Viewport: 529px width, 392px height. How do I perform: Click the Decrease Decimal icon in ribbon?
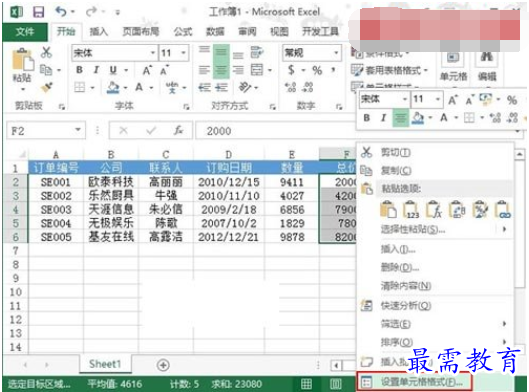tap(307, 88)
